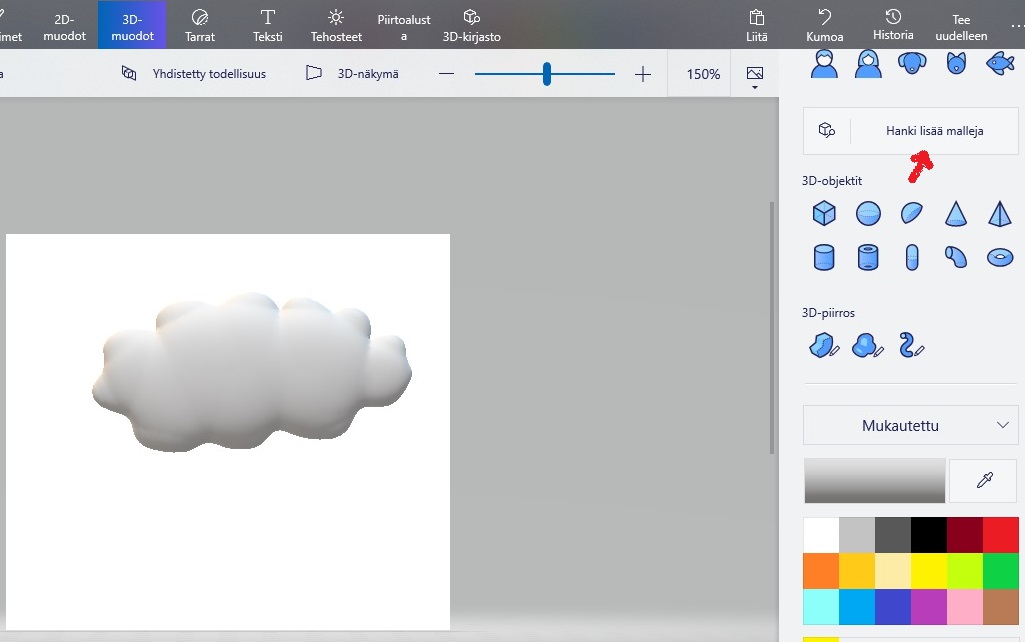
Task: Toggle the 3D-näkymä view
Action: pos(352,74)
